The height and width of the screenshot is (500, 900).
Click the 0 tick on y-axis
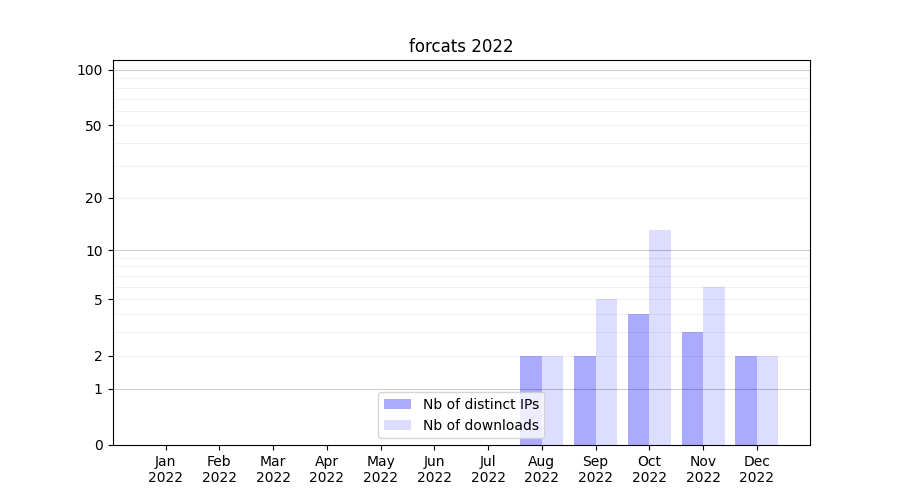click(x=98, y=445)
